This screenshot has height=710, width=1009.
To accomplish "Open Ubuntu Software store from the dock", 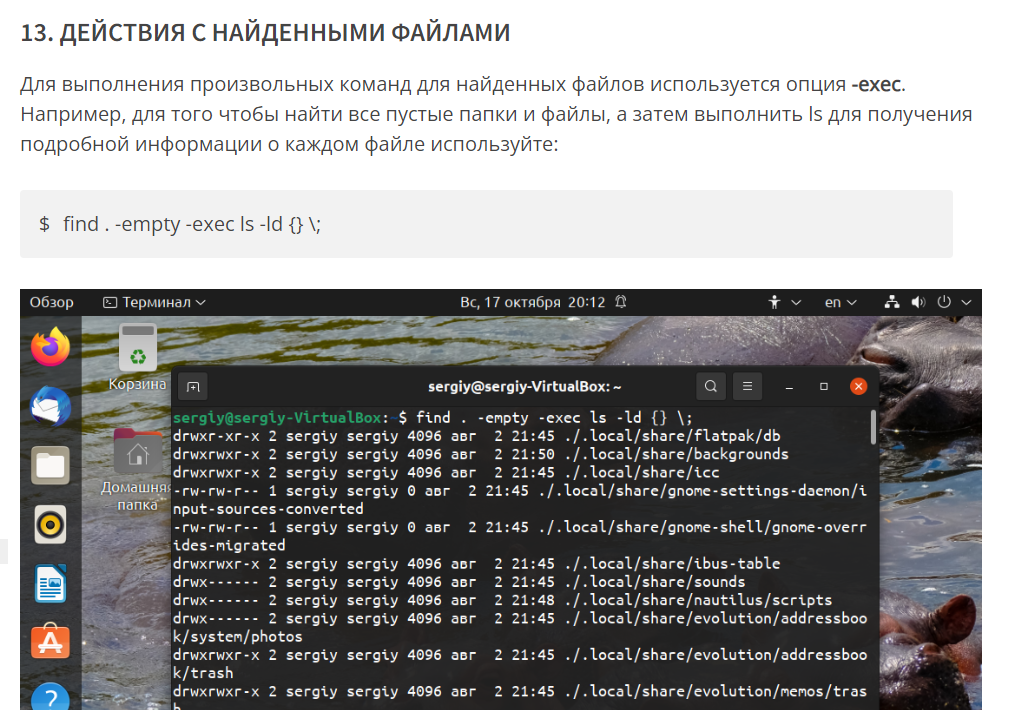I will [x=50, y=642].
